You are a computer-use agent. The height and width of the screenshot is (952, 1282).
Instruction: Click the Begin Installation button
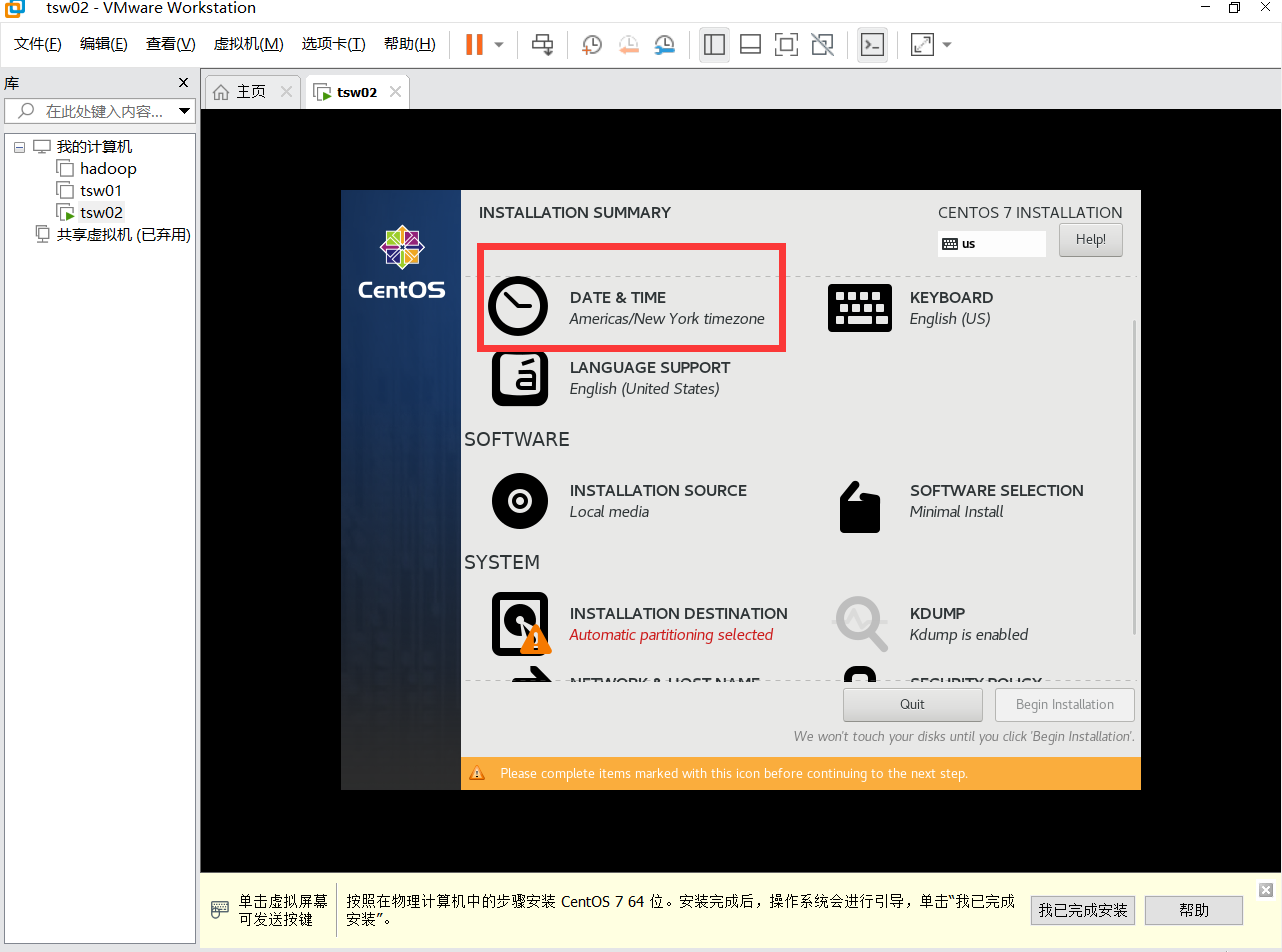tap(1064, 704)
